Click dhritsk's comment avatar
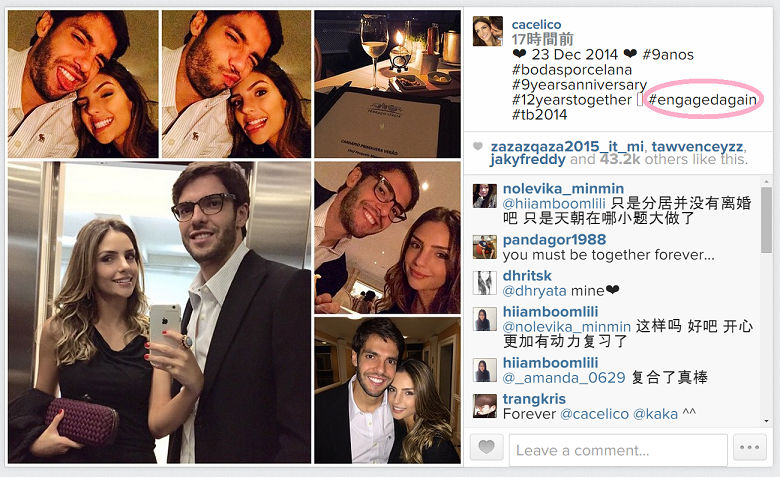780x477 pixels. coord(485,283)
